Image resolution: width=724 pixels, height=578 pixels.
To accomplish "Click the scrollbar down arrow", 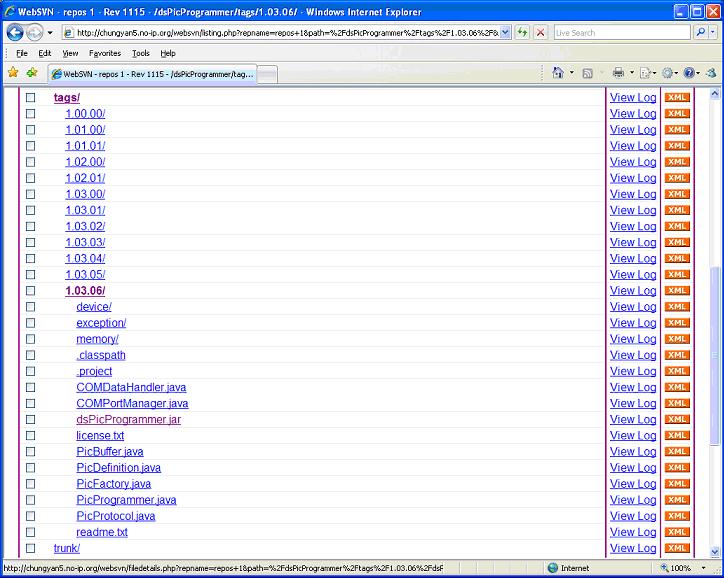I will tap(715, 551).
